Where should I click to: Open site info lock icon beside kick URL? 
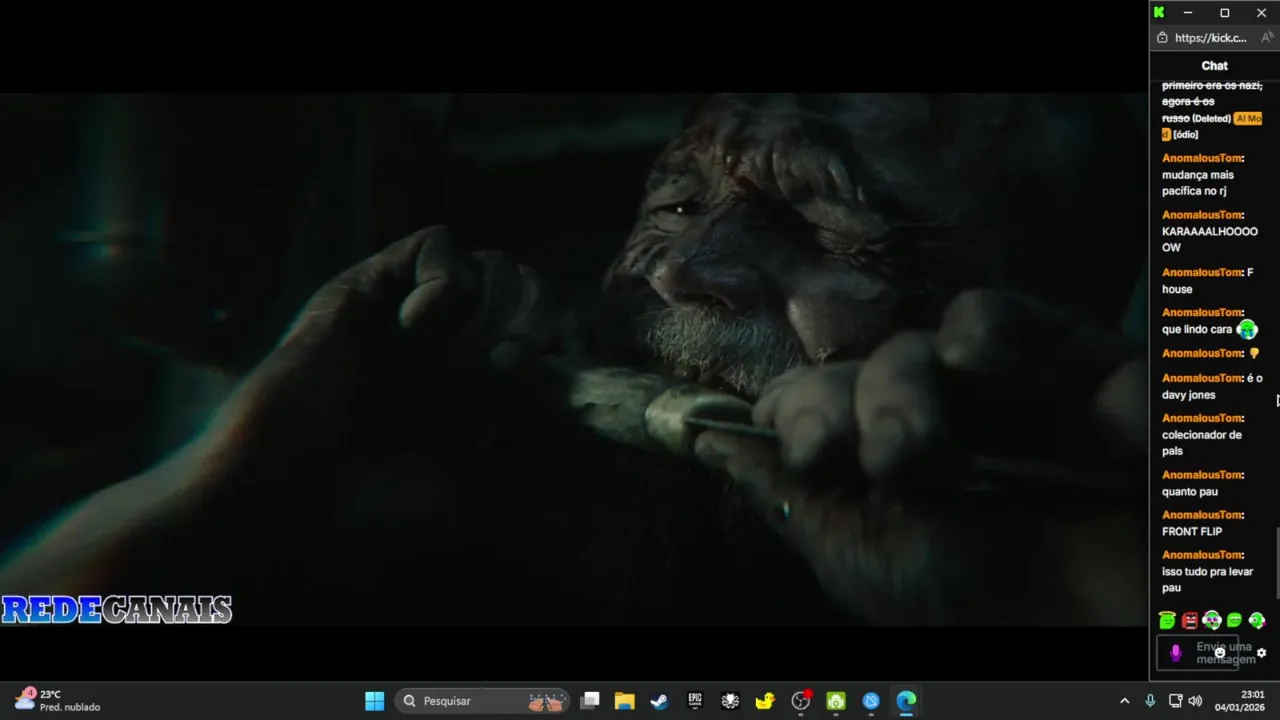point(1162,38)
